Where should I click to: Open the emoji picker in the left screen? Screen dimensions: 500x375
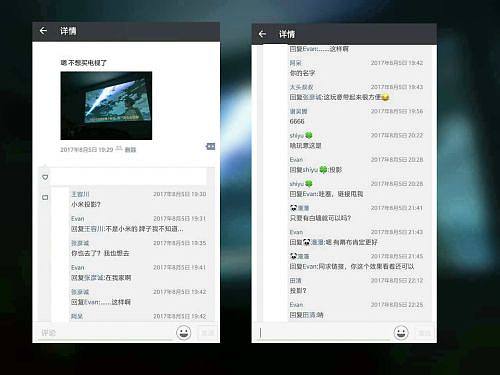click(183, 332)
